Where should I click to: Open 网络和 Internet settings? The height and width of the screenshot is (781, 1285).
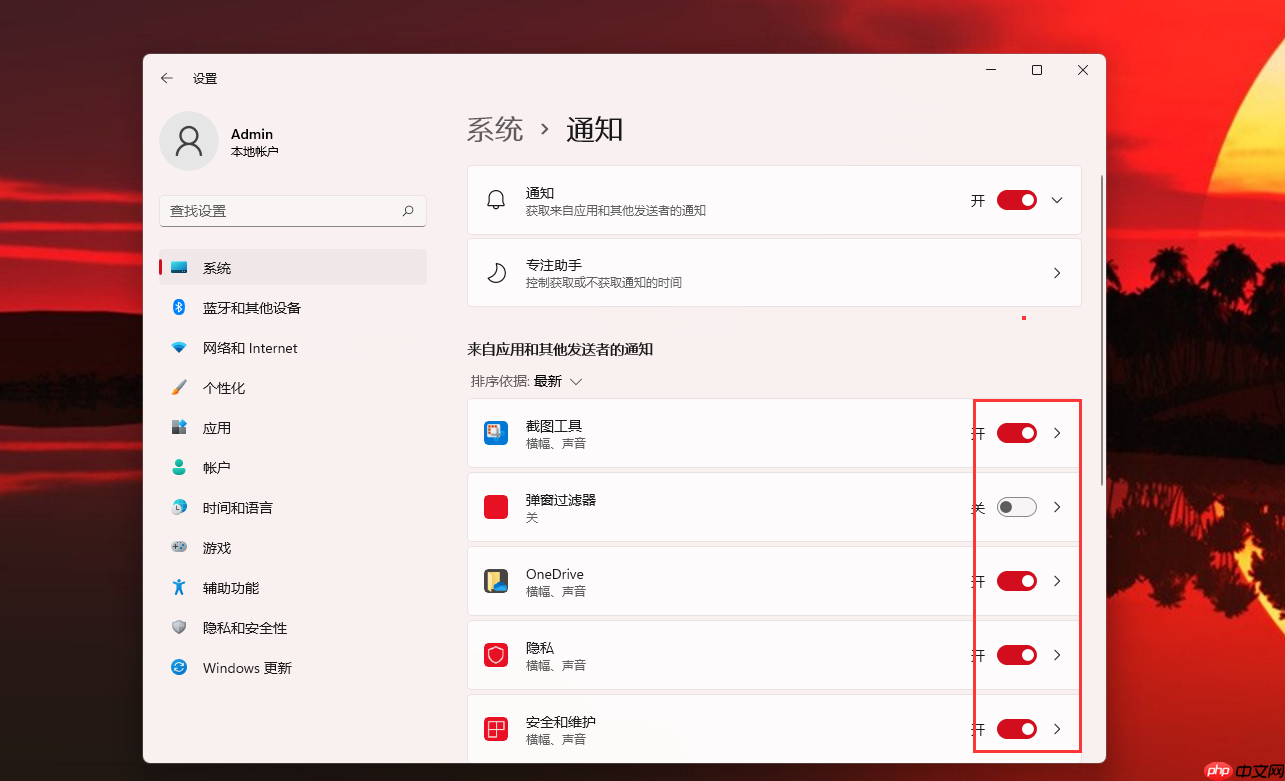click(293, 348)
